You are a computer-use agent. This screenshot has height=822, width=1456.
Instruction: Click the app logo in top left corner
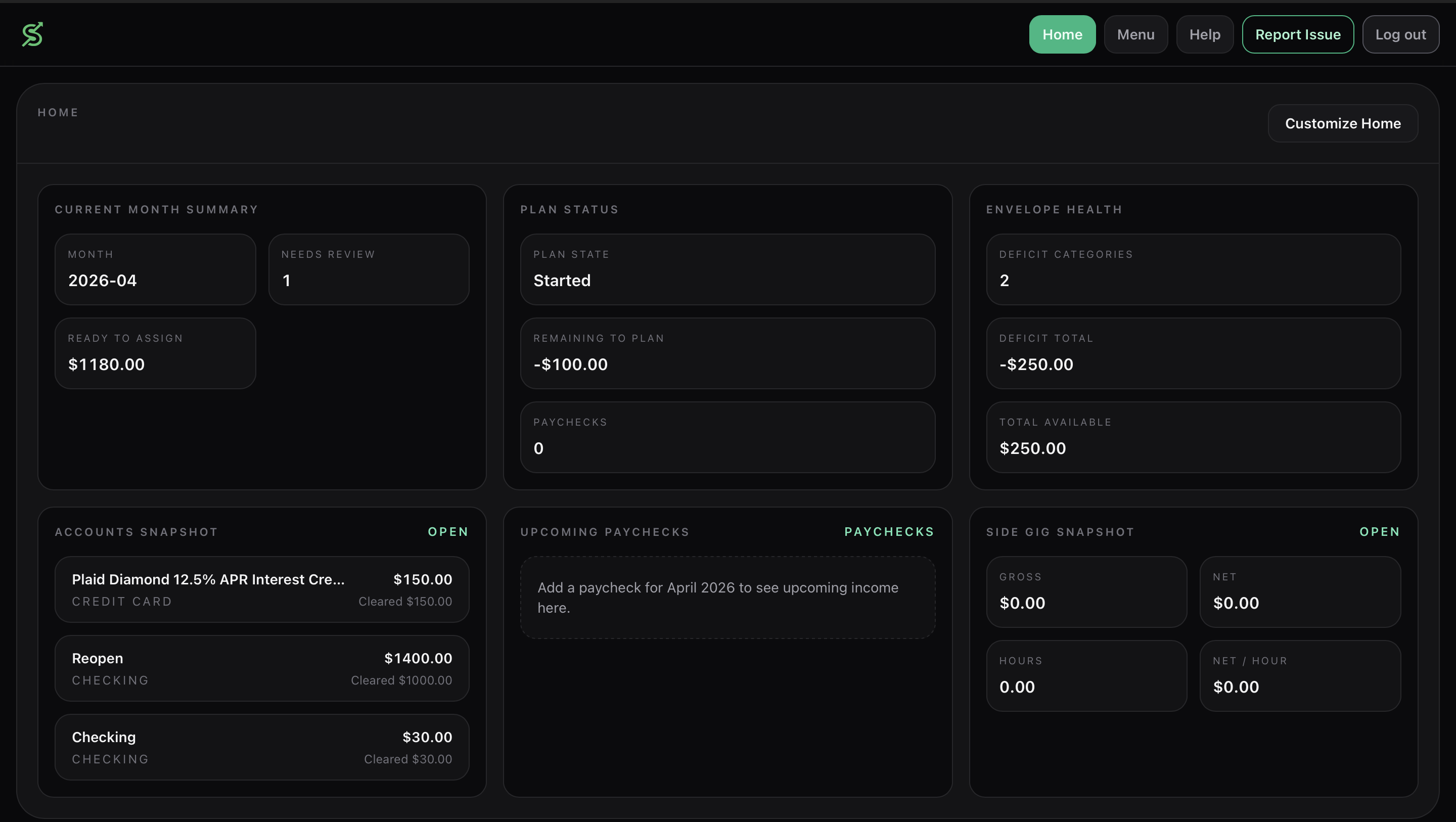(x=32, y=34)
